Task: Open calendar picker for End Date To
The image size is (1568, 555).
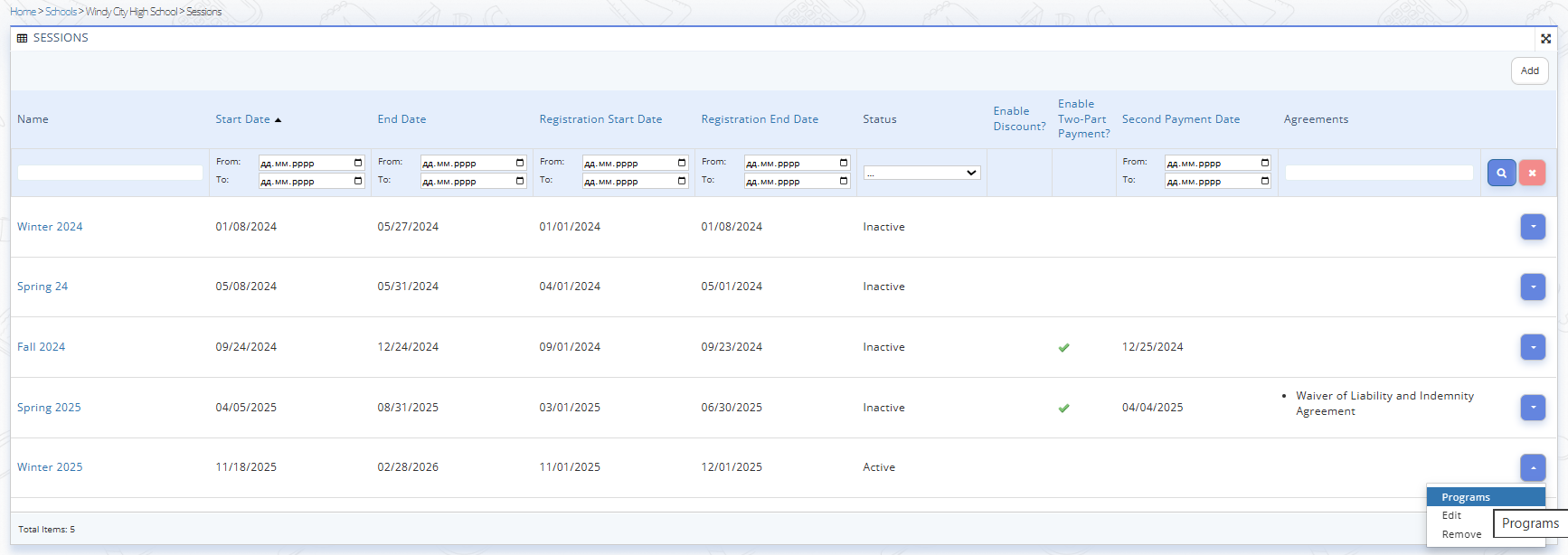Action: (520, 181)
